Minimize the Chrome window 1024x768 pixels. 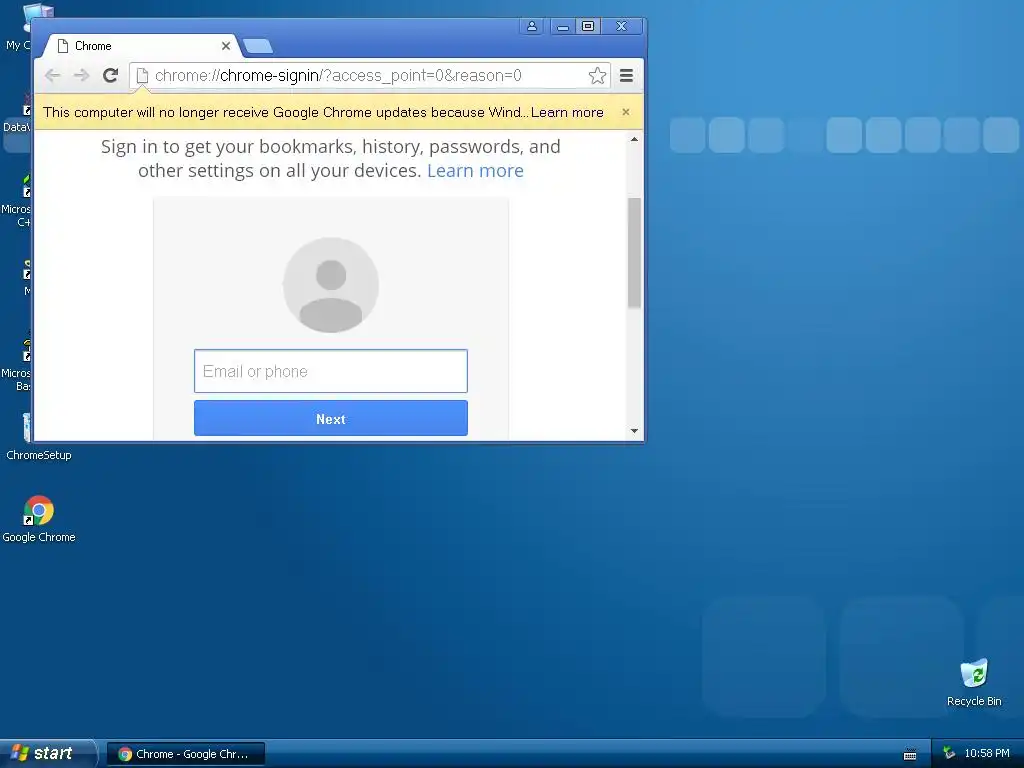click(x=562, y=26)
